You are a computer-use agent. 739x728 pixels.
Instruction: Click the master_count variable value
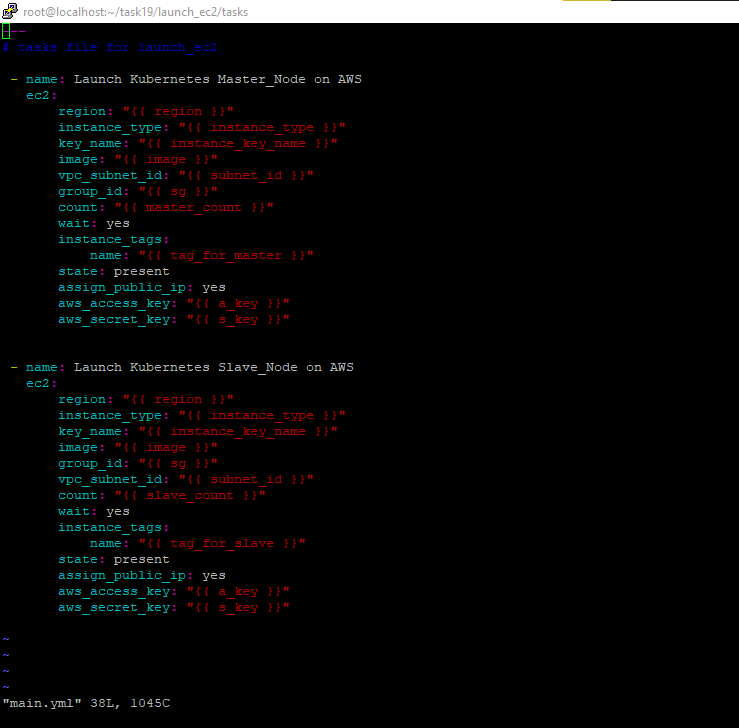194,207
